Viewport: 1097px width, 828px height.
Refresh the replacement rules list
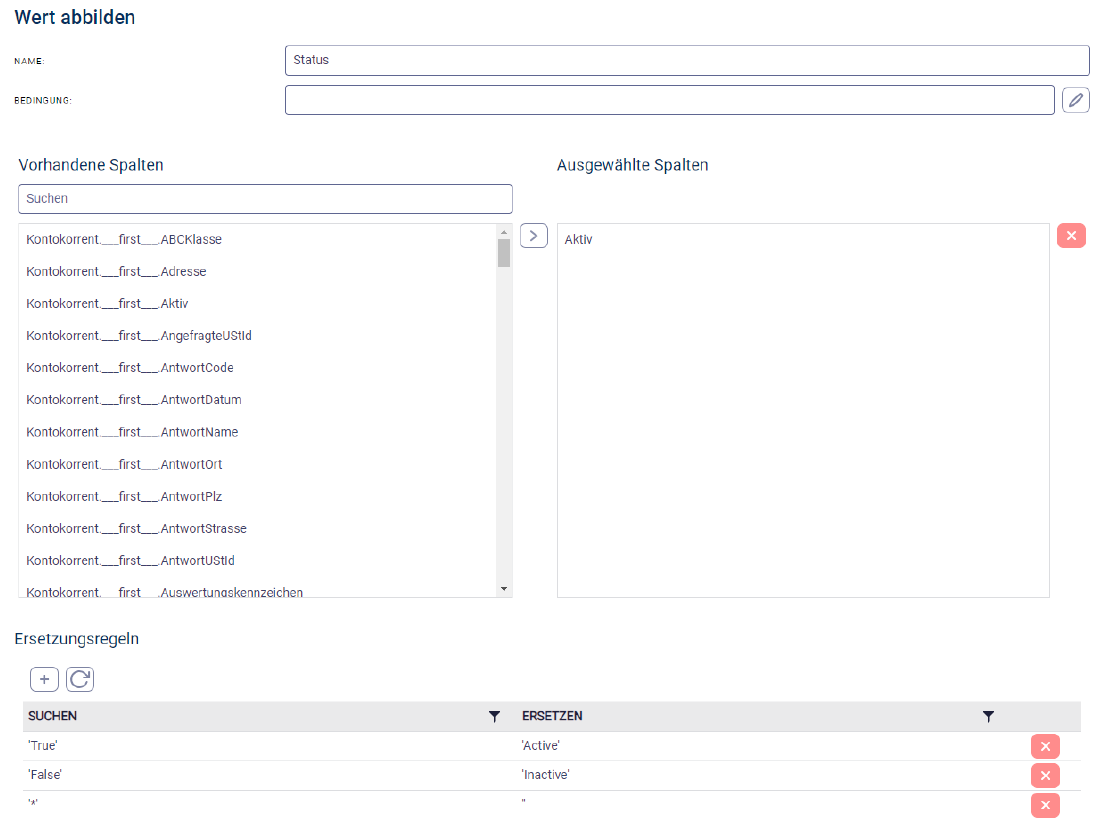(80, 680)
